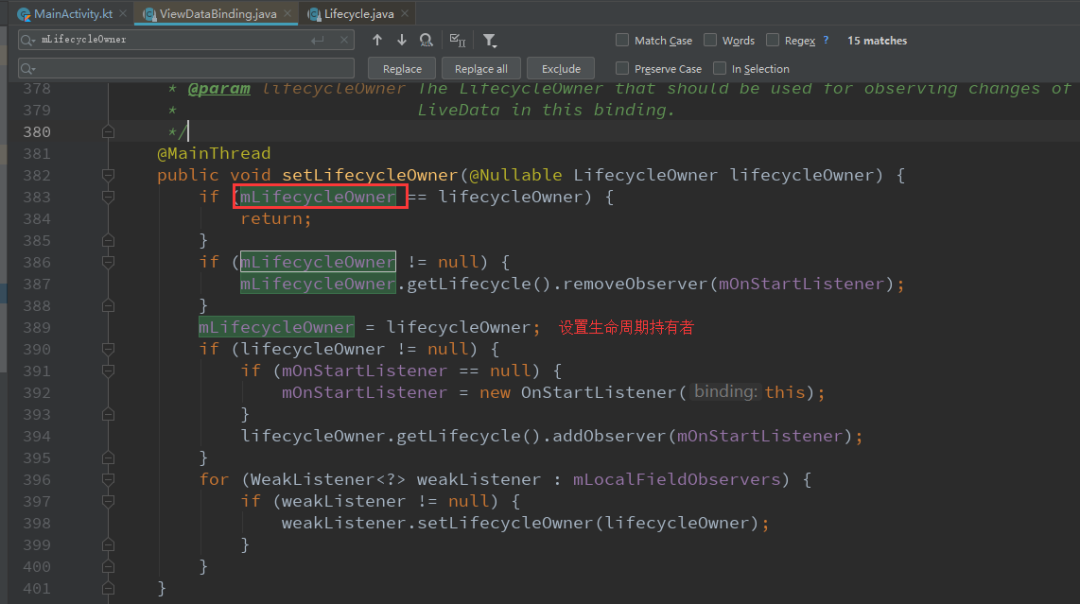The image size is (1080, 604).
Task: Collapse the comment fold at line 380
Action: pos(108,132)
